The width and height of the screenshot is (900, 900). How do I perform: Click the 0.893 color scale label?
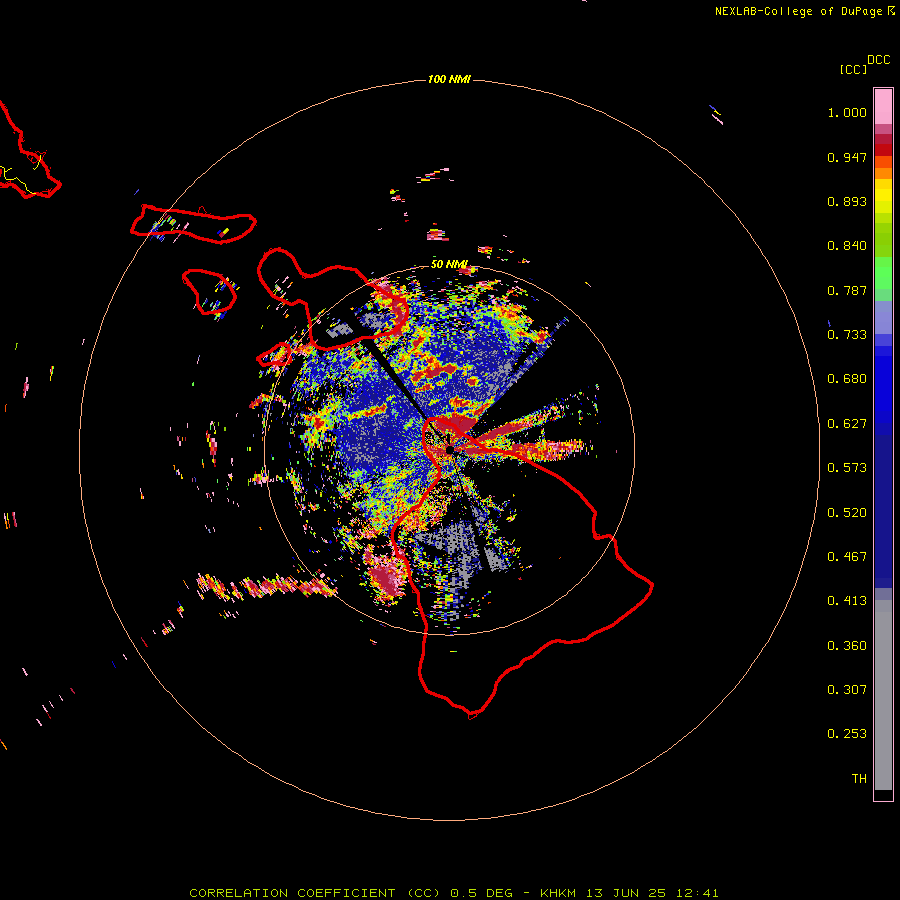coord(847,201)
